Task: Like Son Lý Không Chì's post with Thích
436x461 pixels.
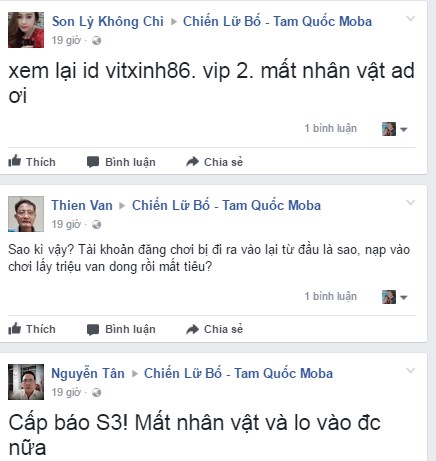Action: (32, 162)
